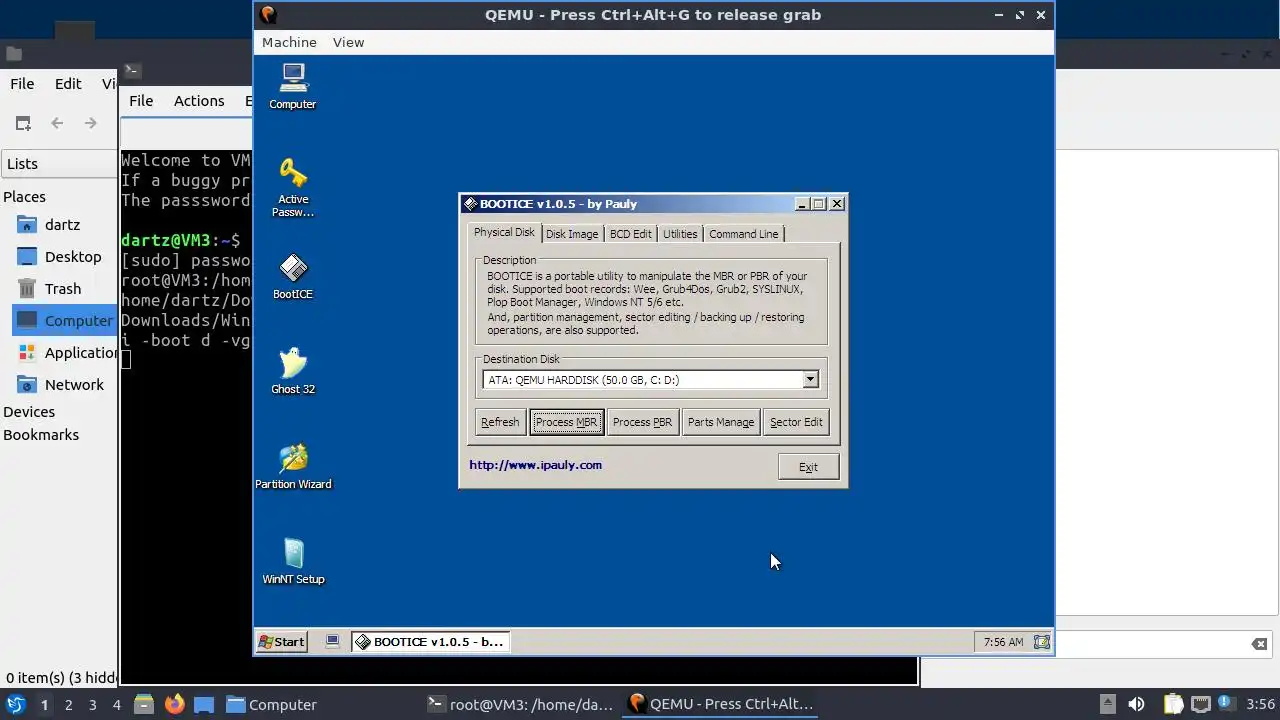The width and height of the screenshot is (1280, 720).
Task: Select Trash in Places
Action: (63, 289)
